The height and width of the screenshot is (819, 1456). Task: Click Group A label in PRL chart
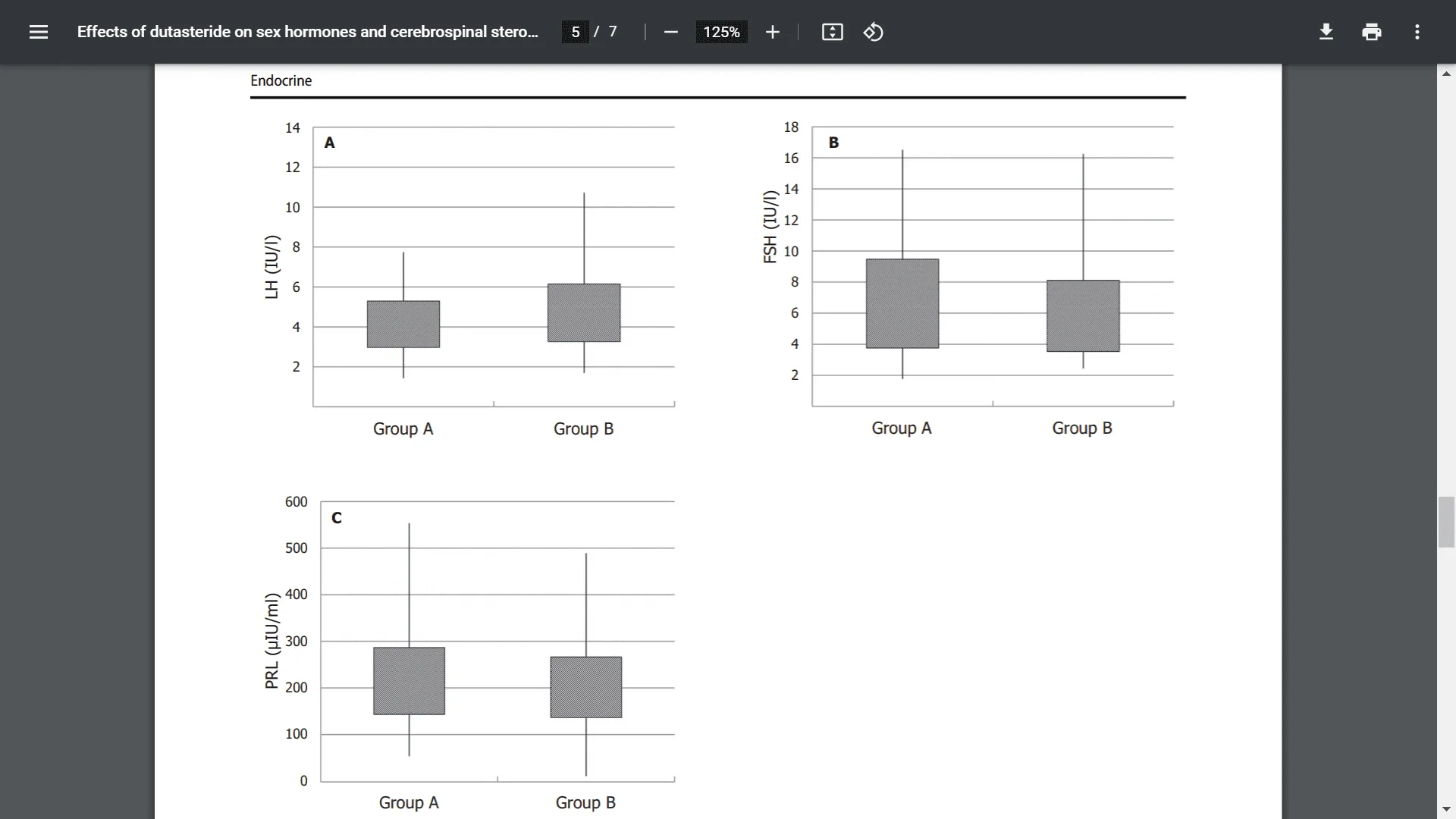(409, 802)
